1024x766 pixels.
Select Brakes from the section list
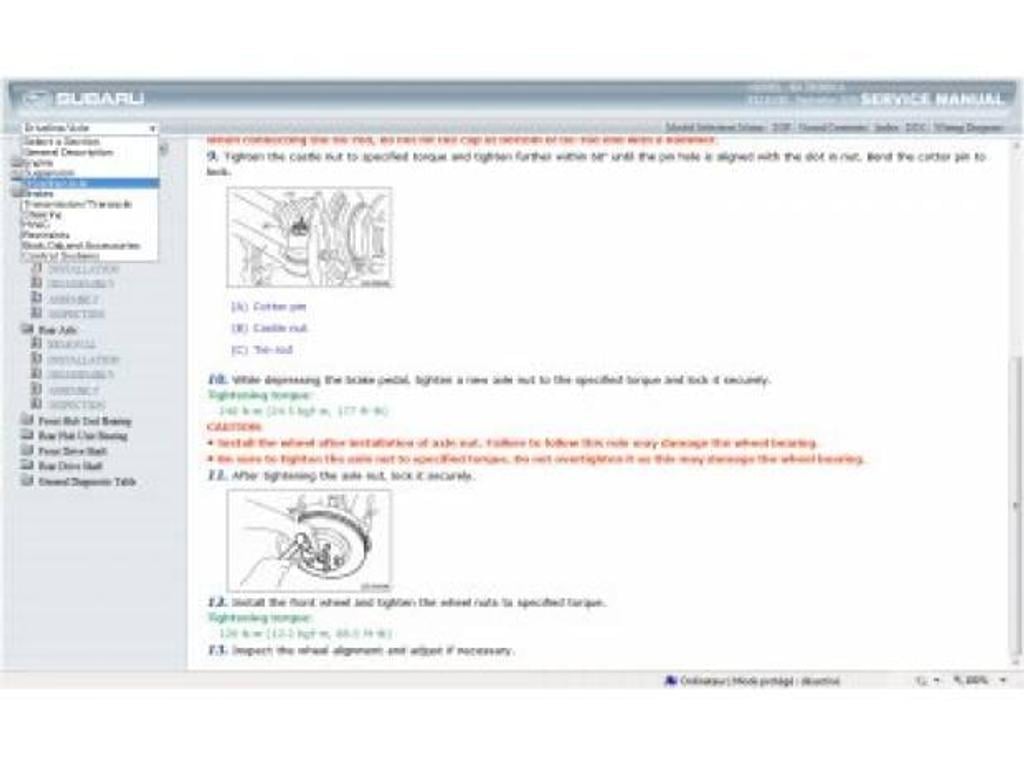click(x=40, y=194)
